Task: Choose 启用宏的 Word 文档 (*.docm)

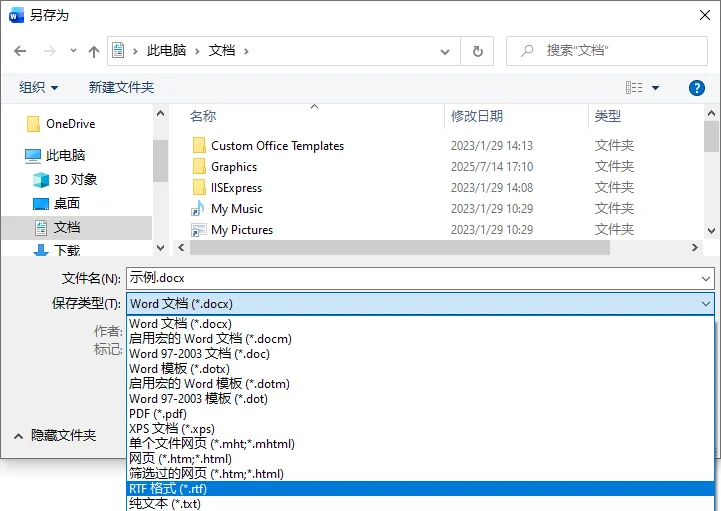Action: coord(420,339)
